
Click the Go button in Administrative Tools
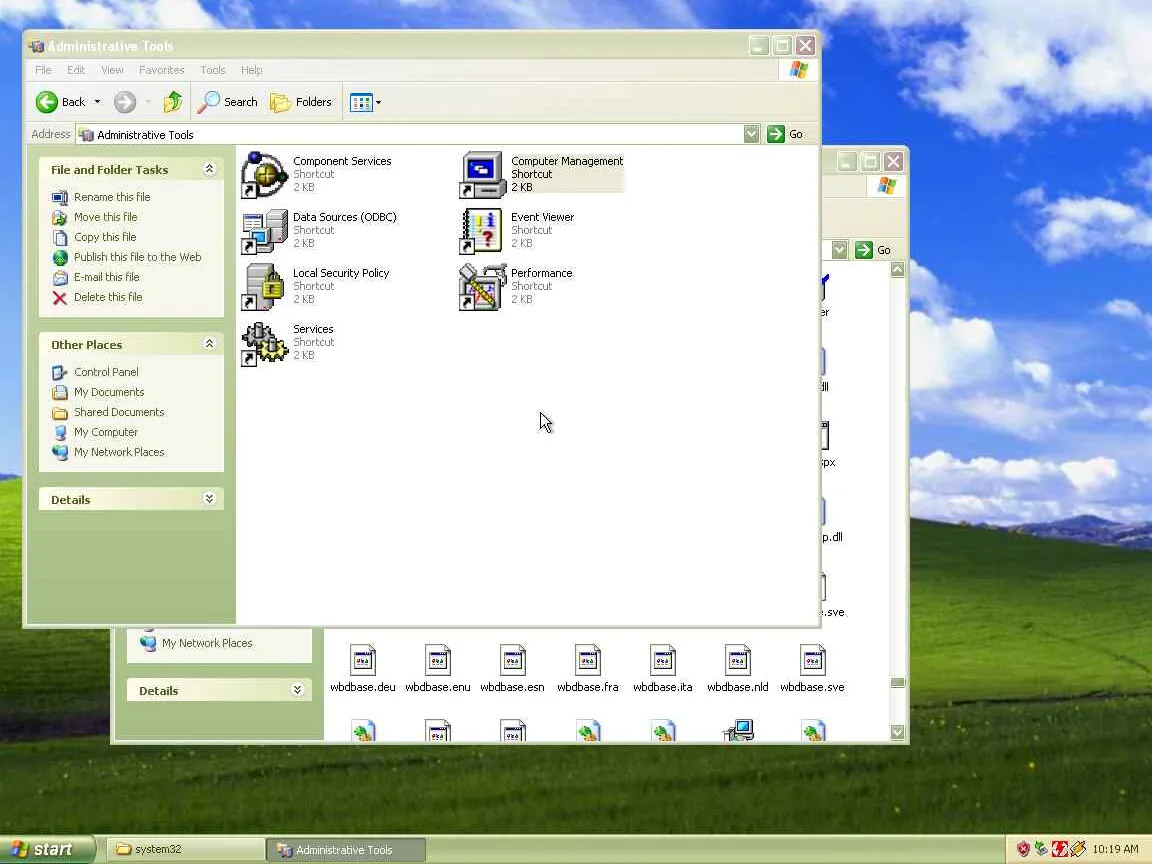click(785, 134)
